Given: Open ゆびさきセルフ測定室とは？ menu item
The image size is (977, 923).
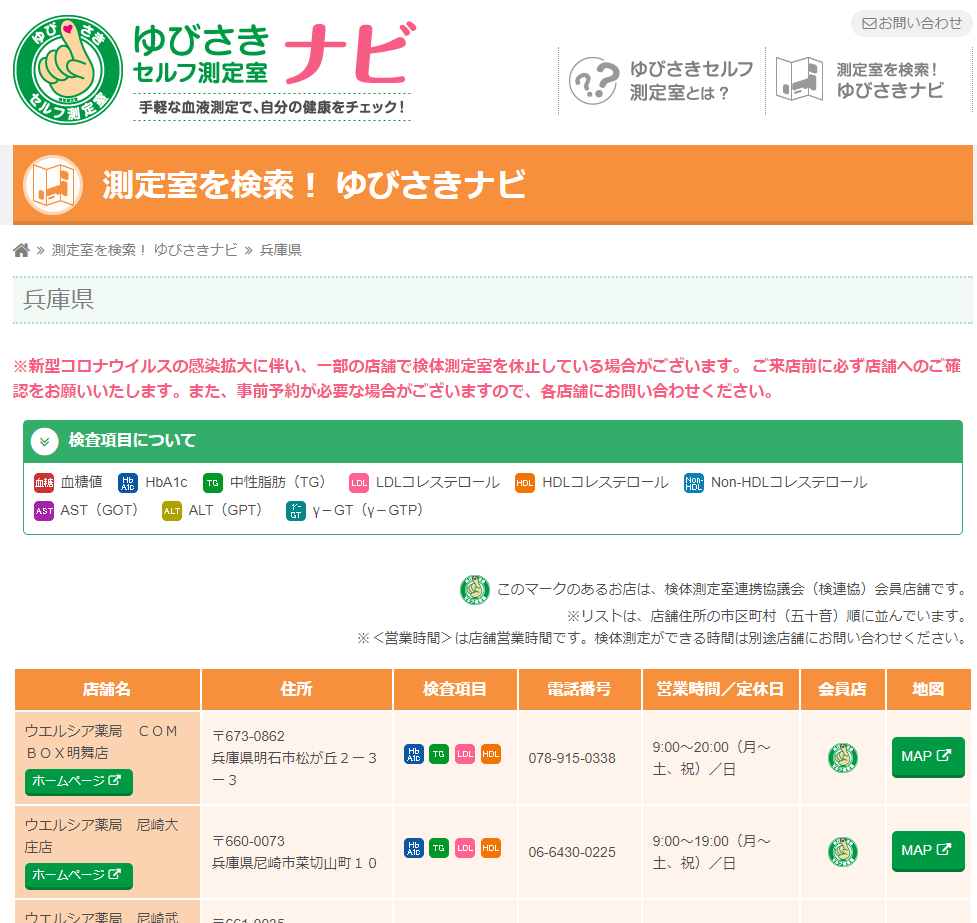Looking at the screenshot, I should coord(662,81).
